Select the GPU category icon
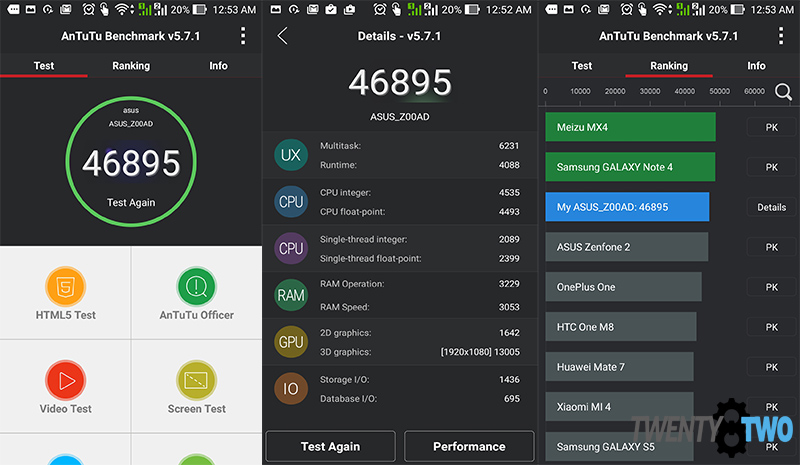Viewport: 800px width, 465px height. tap(291, 342)
